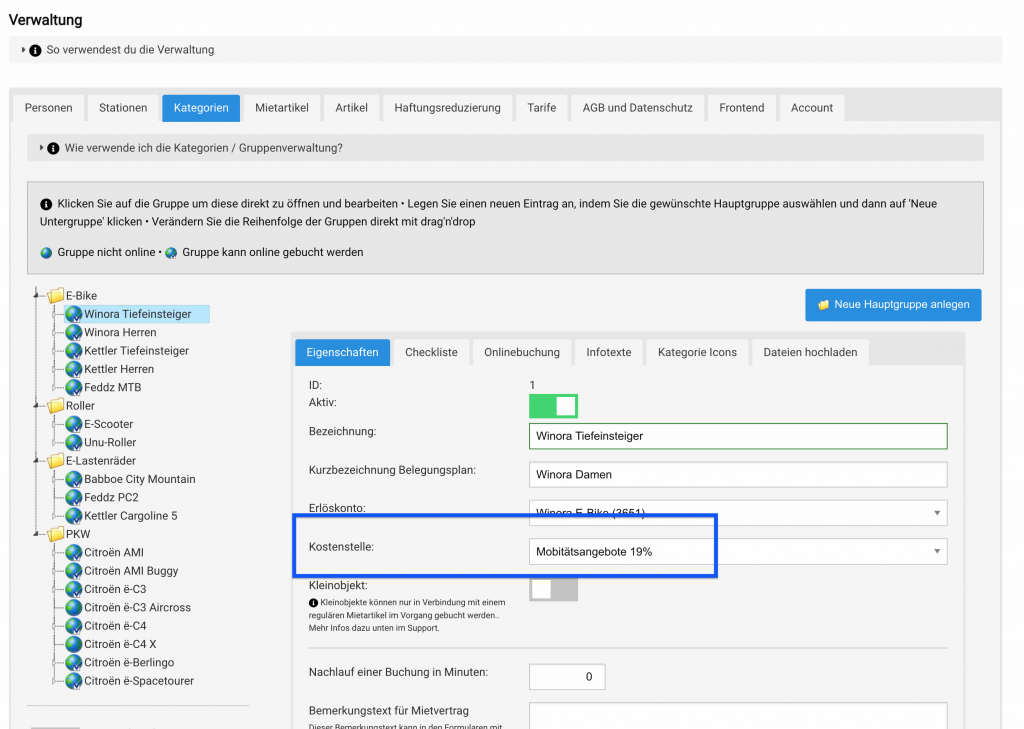Screen dimensions: 1024x729
Task: Click globe icon beside Citroën ë-C4 X
Action: 74,643
